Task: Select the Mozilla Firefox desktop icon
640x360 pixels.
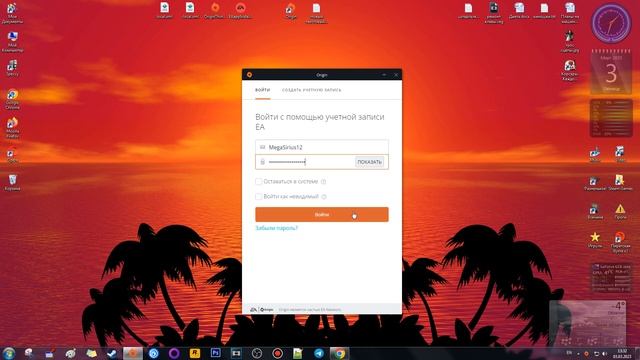Action: click(x=12, y=128)
